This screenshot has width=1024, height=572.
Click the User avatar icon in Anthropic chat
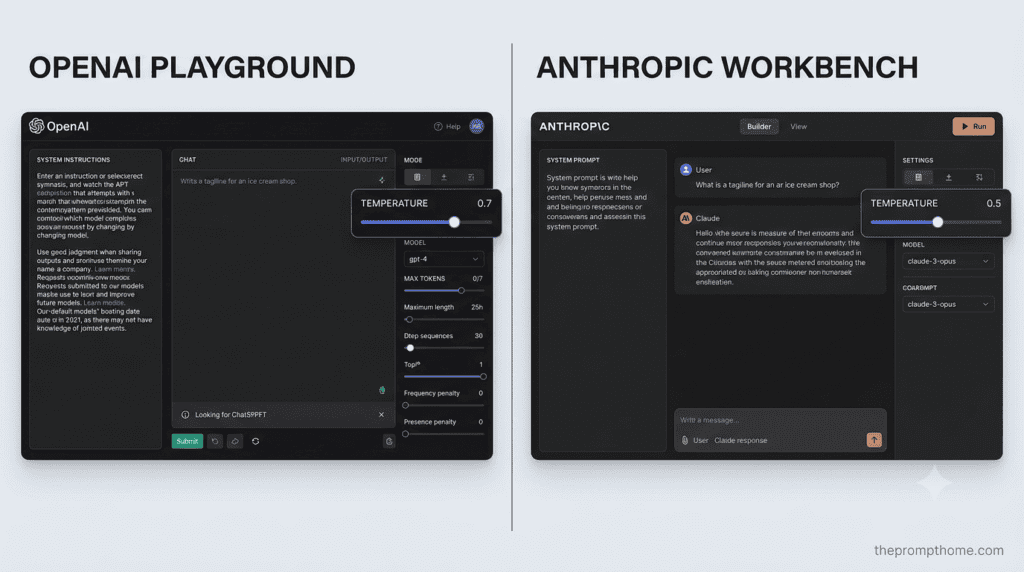click(x=685, y=170)
